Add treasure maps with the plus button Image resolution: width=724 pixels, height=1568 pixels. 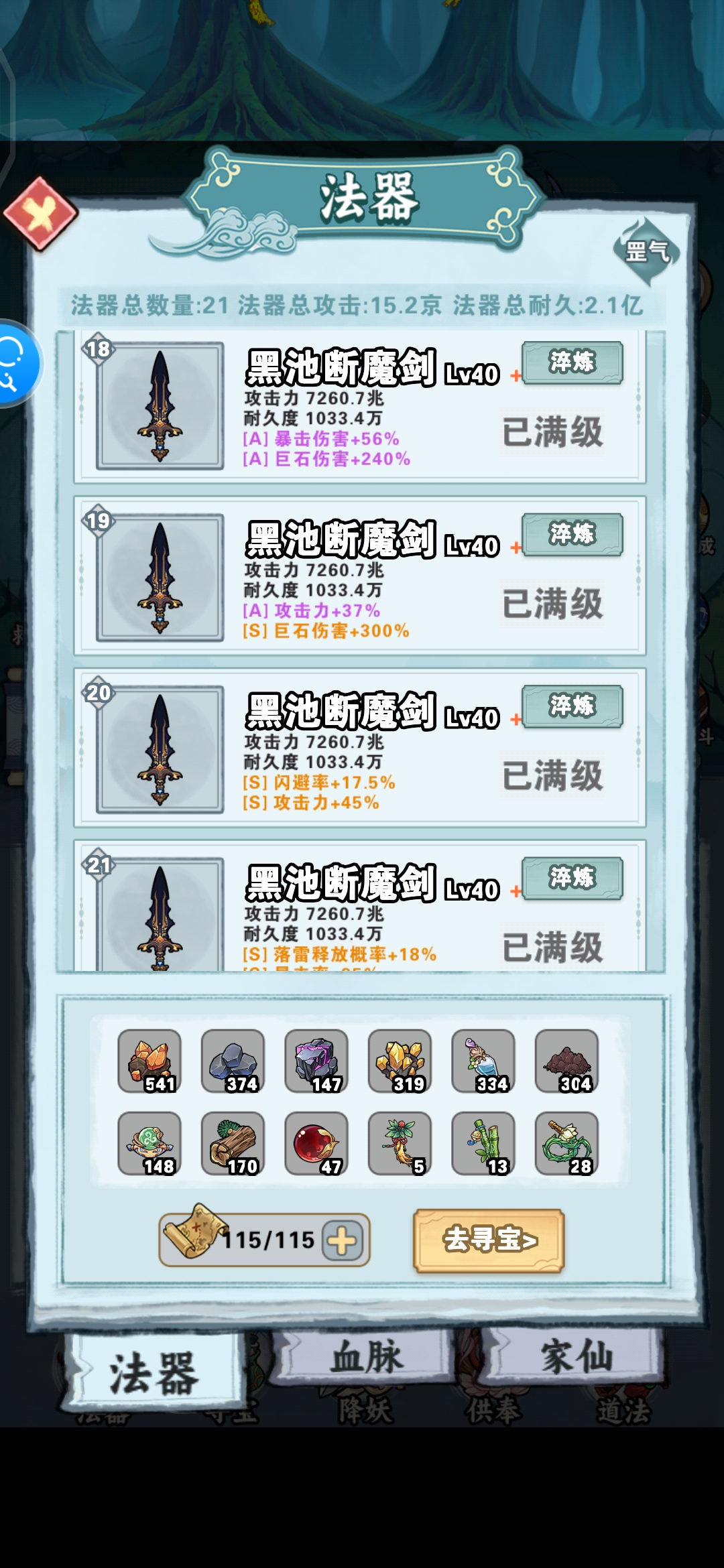[343, 1240]
